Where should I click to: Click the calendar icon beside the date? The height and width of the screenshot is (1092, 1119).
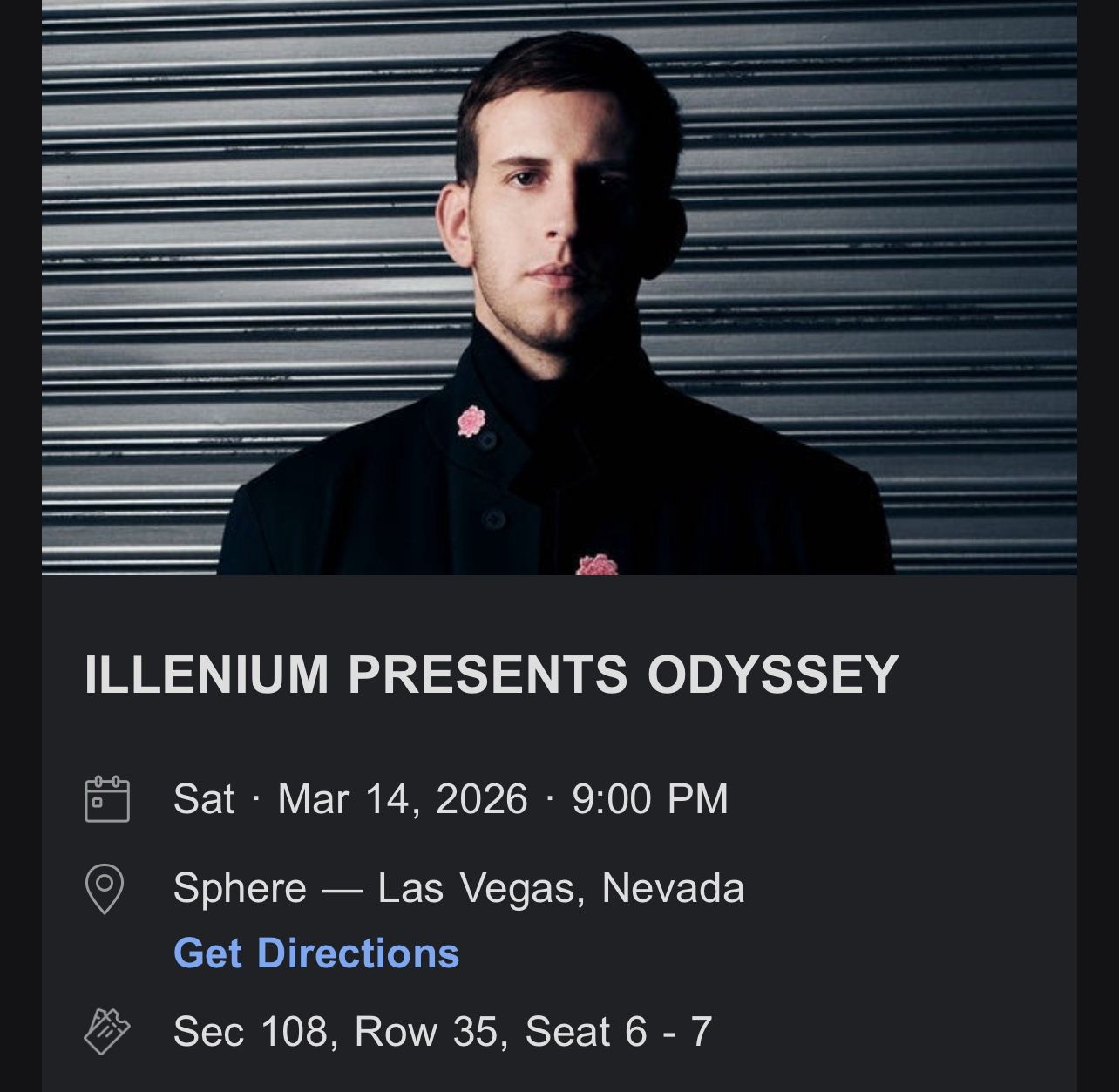click(x=107, y=798)
